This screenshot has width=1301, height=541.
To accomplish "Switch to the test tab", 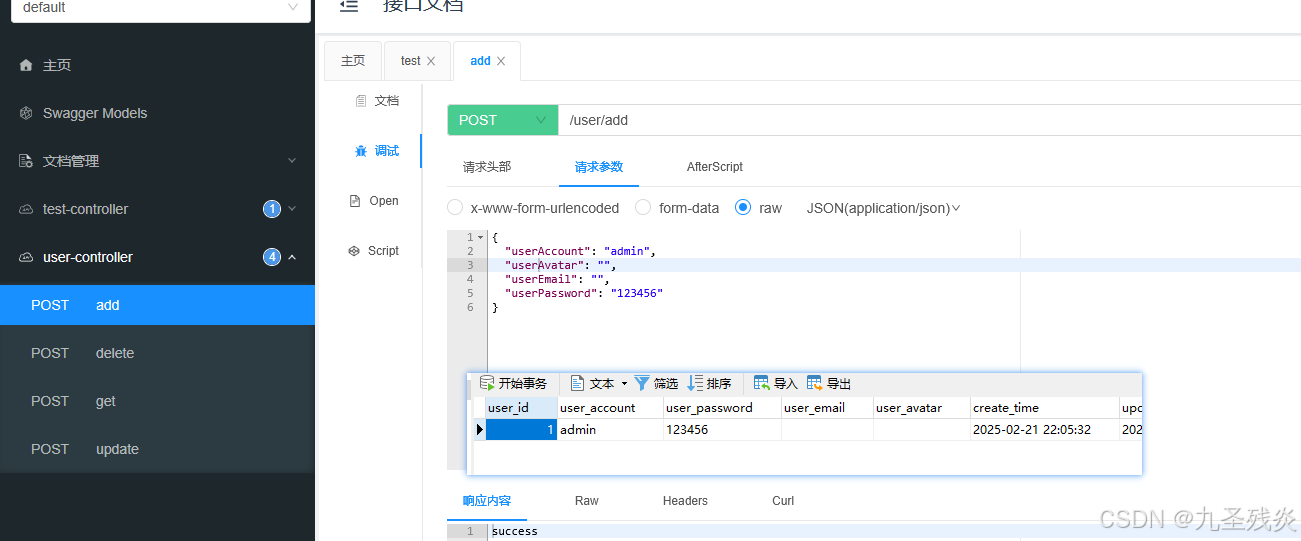I will pos(411,61).
